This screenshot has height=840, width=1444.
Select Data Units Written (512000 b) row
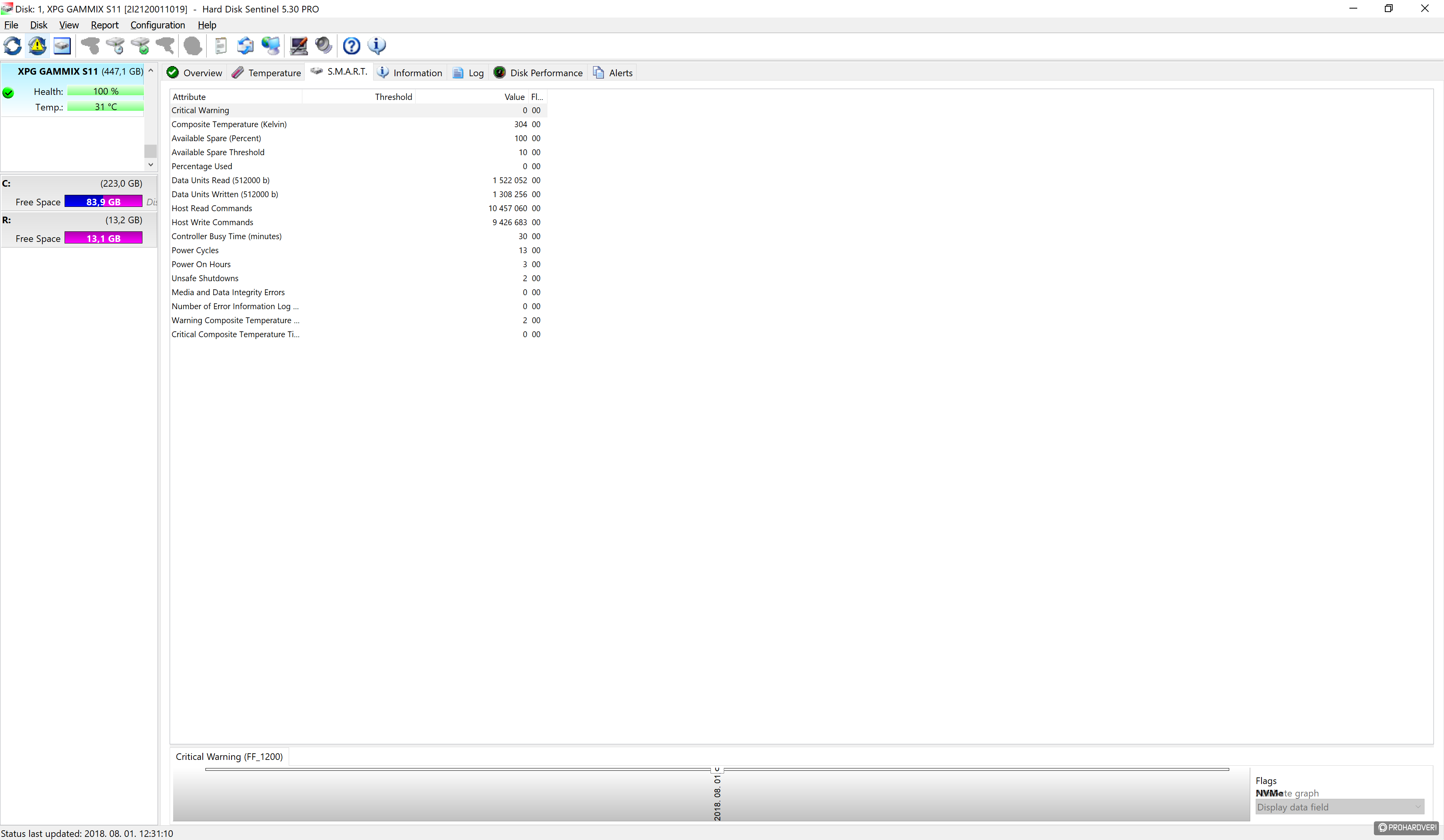click(x=358, y=194)
